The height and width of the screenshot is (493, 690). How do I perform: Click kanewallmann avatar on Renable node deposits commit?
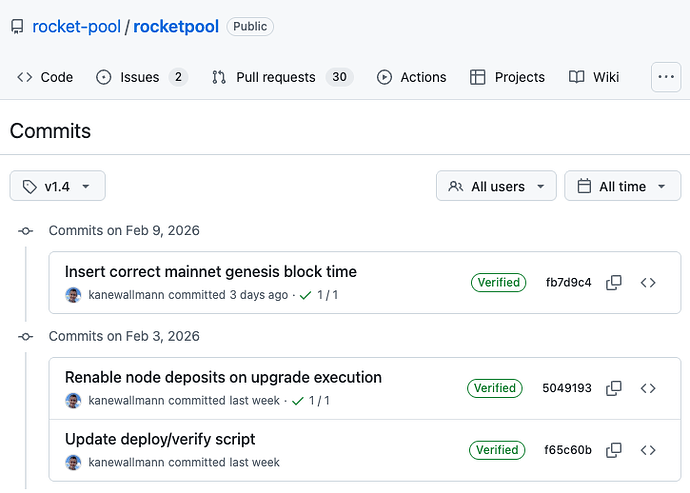click(73, 401)
